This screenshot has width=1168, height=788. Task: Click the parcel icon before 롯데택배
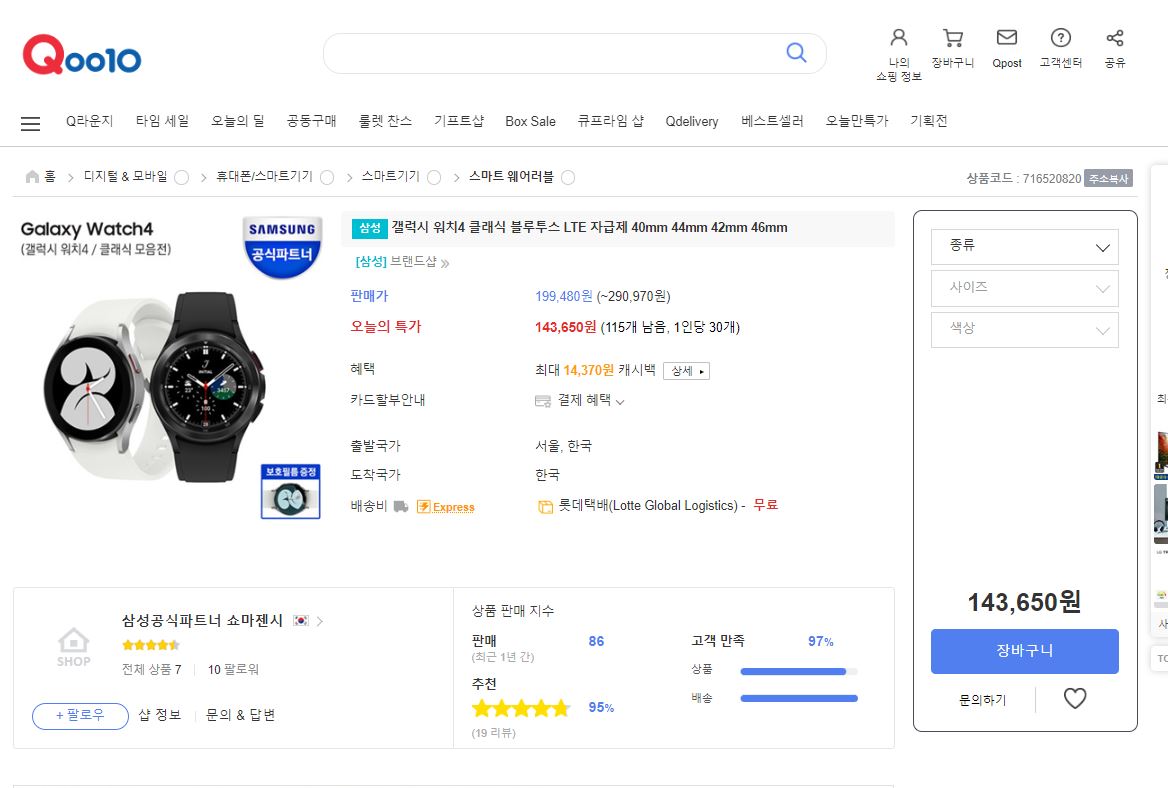tap(545, 506)
